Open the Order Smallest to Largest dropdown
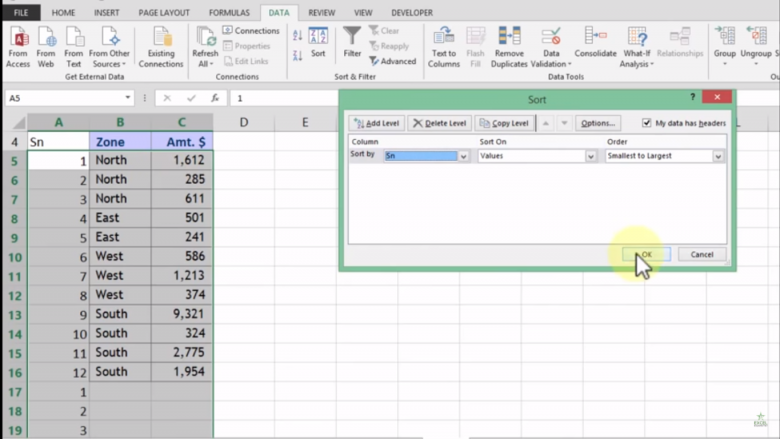This screenshot has width=780, height=439. [718, 156]
